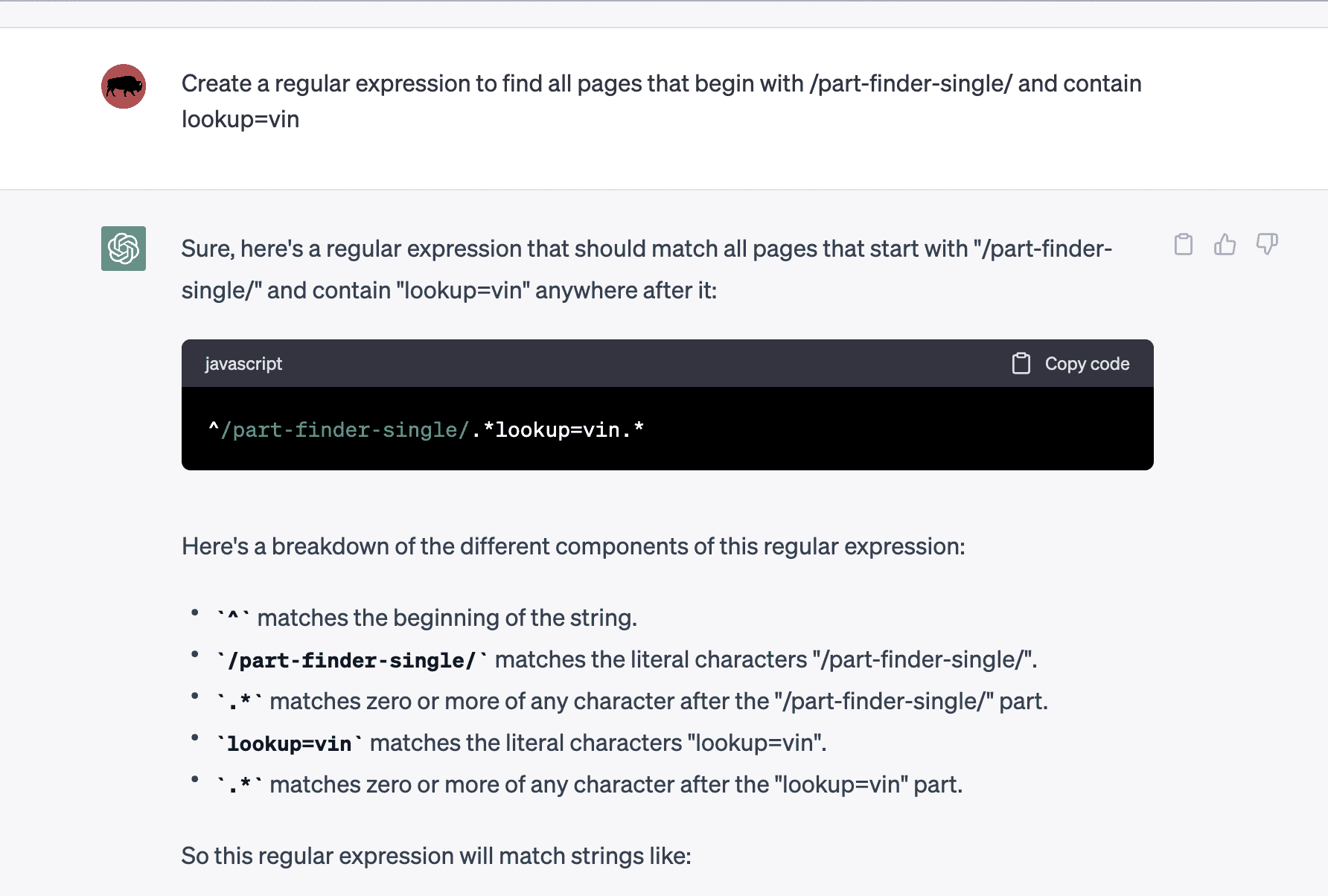Click the user prompt text about part-finder-single
This screenshot has height=896, width=1328.
(661, 101)
